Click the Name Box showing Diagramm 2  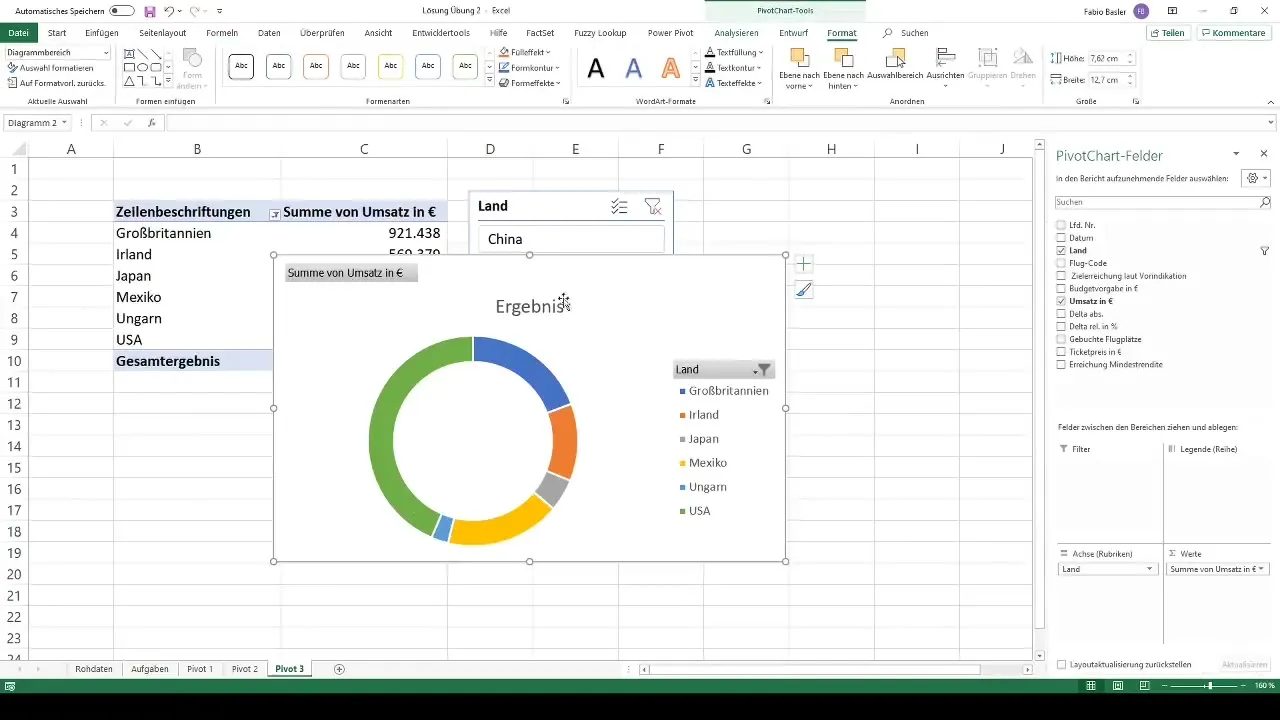tap(32, 123)
